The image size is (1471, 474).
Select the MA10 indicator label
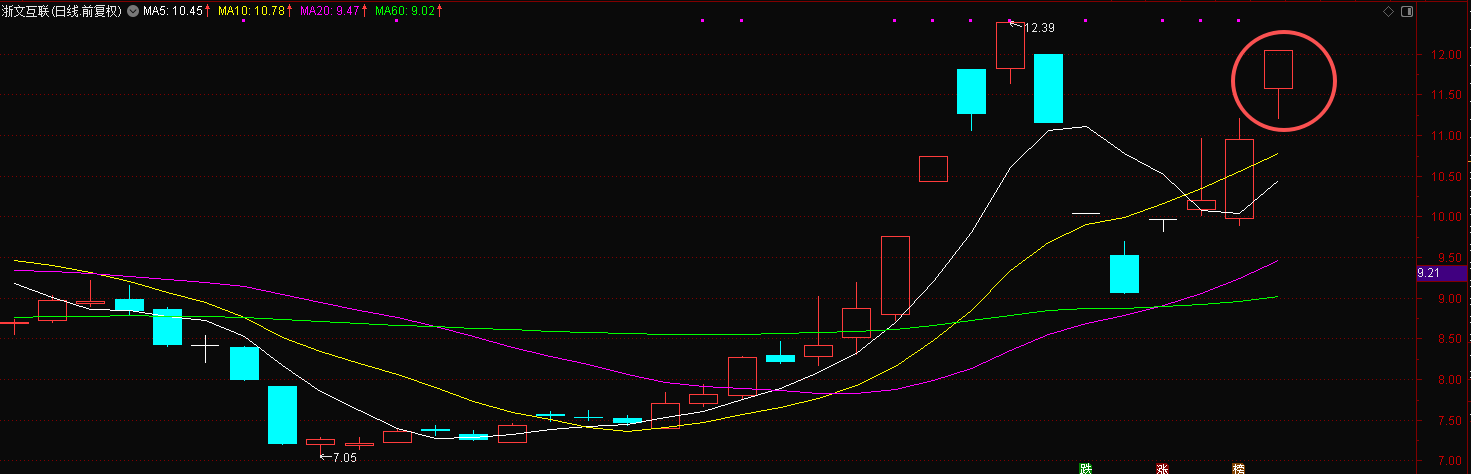click(254, 12)
